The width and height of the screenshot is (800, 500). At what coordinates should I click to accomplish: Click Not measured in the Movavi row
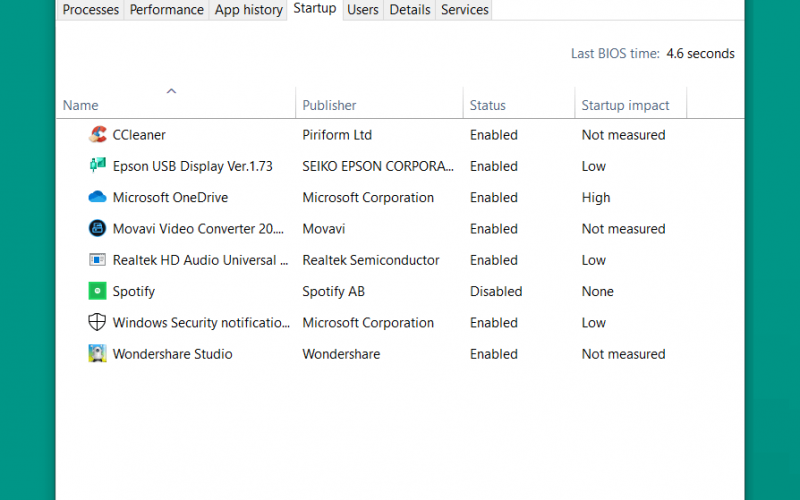point(623,229)
